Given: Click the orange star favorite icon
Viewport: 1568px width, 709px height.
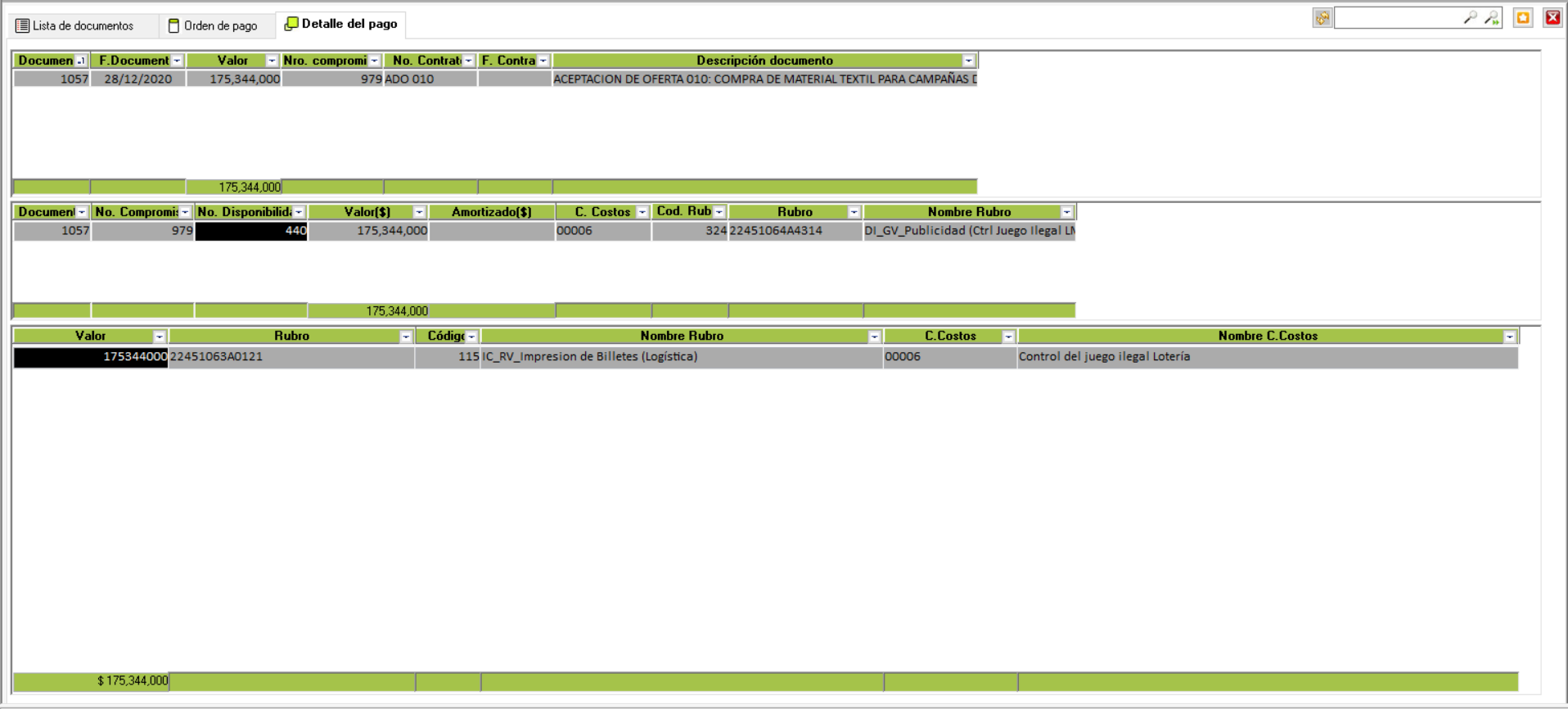Looking at the screenshot, I should pyautogui.click(x=1523, y=18).
